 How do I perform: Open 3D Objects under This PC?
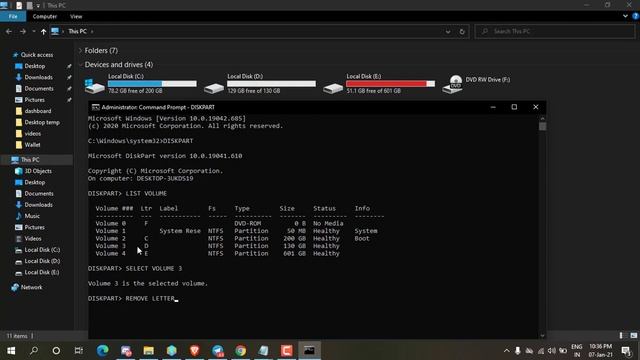pyautogui.click(x=38, y=171)
